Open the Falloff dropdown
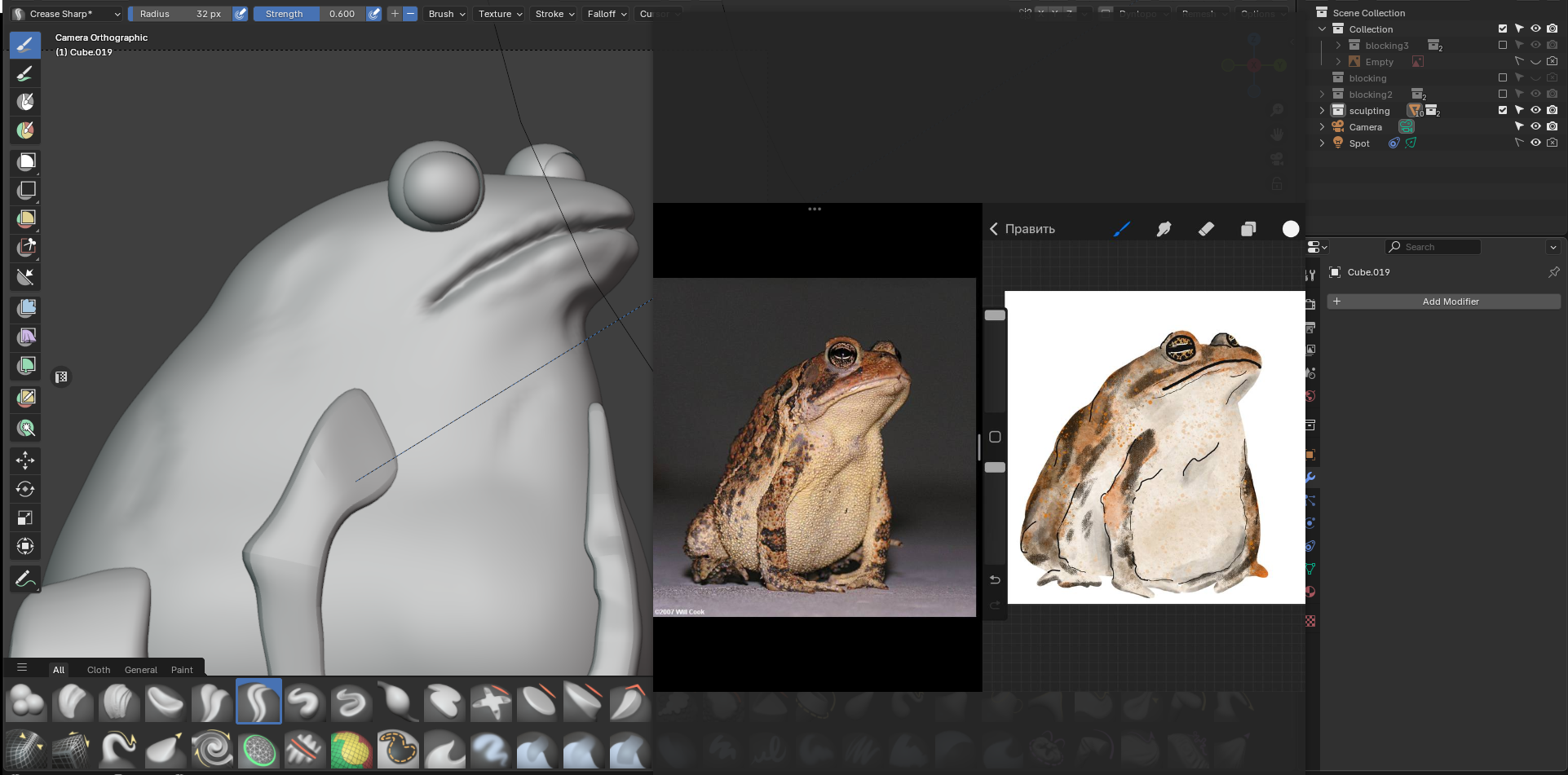 (x=607, y=14)
